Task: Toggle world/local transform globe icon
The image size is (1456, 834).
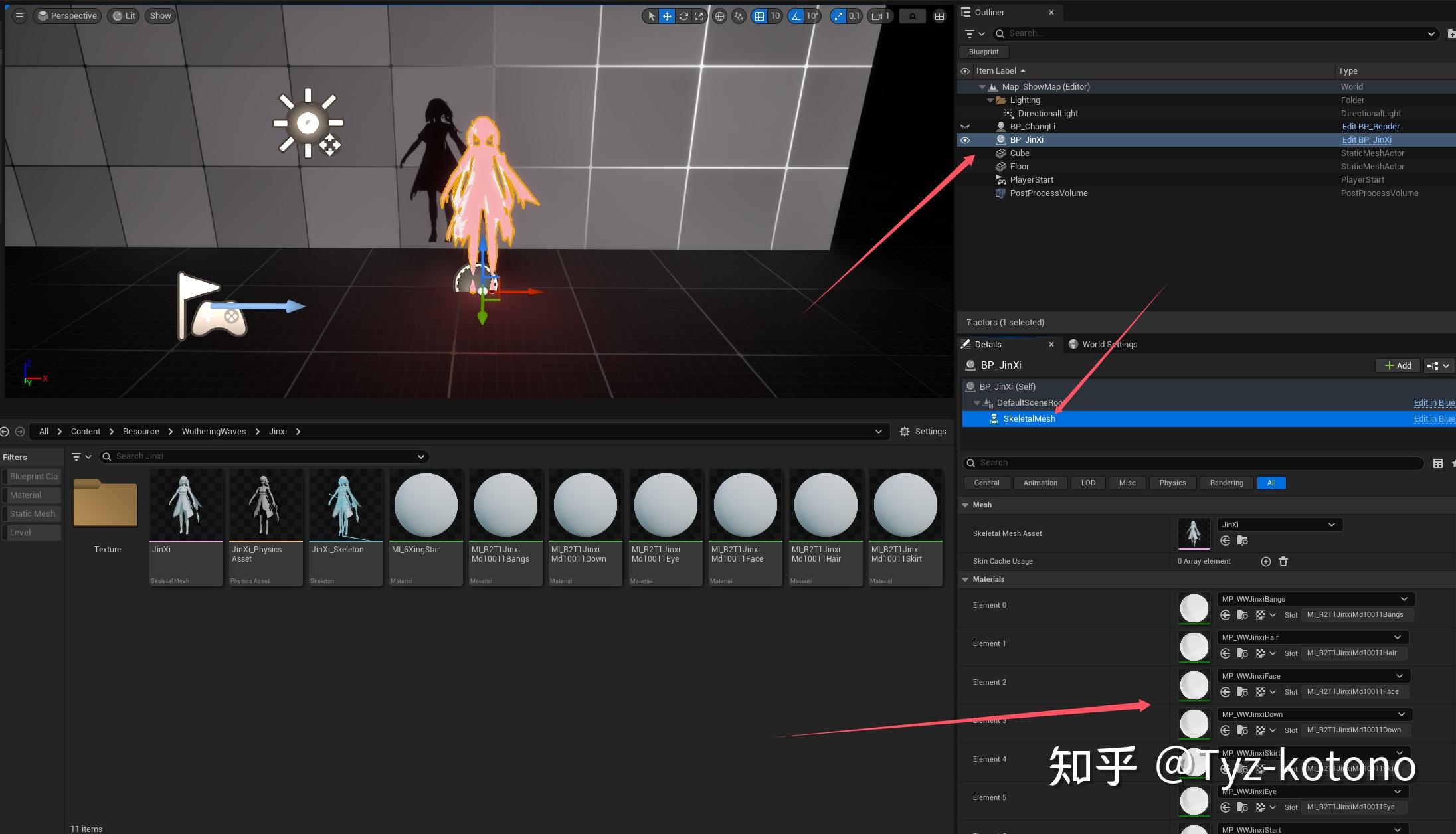Action: [x=719, y=15]
